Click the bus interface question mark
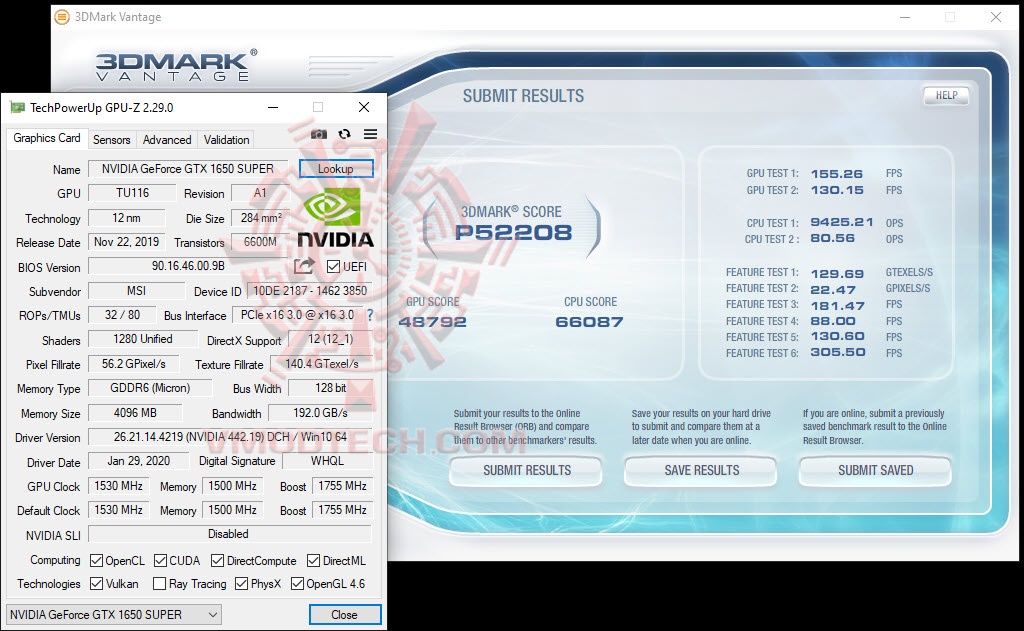The height and width of the screenshot is (631, 1024). (x=370, y=315)
